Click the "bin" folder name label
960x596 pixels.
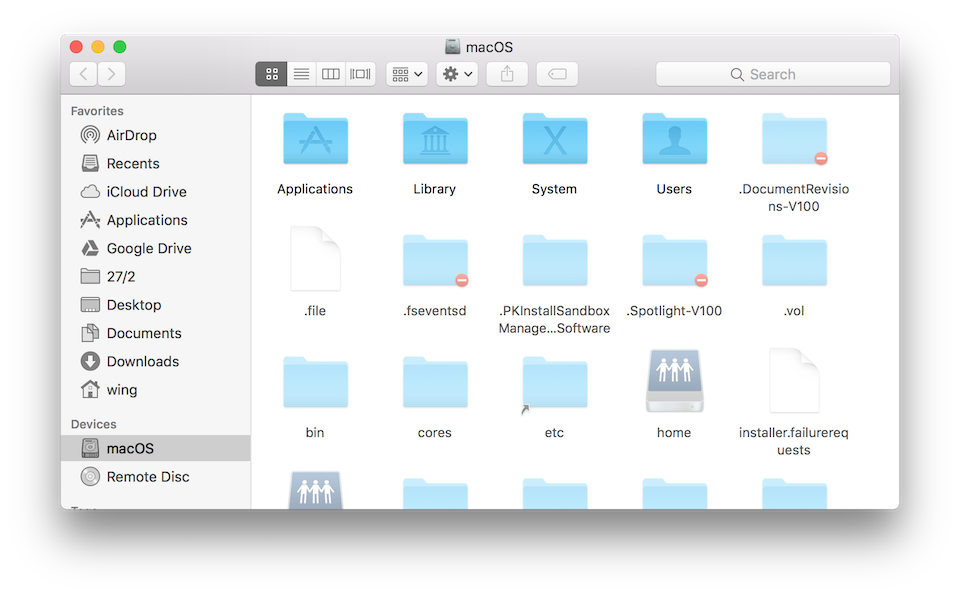[315, 432]
